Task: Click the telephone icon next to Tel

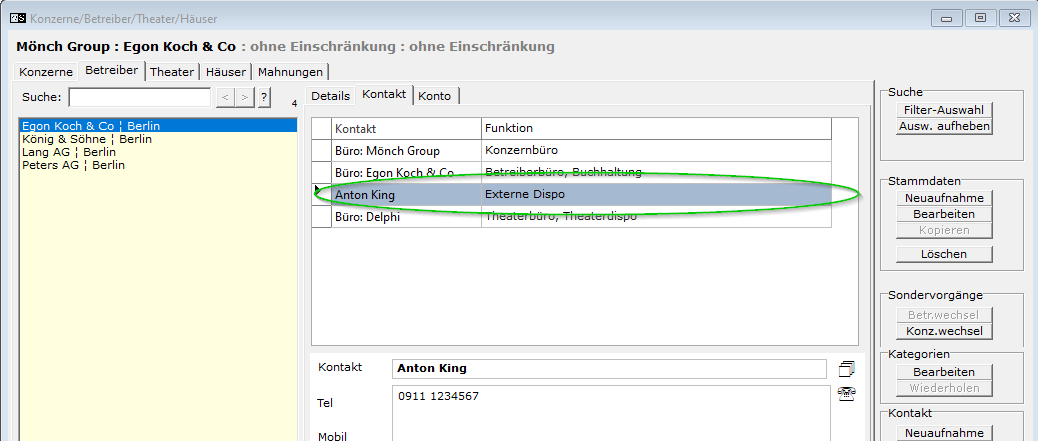Action: (847, 394)
